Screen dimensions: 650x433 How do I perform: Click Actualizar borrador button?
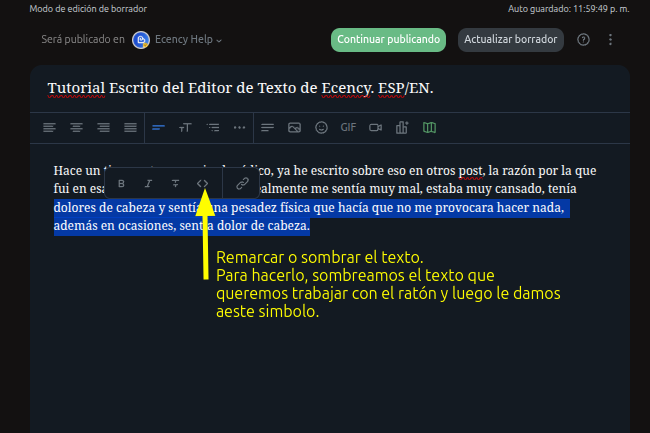tap(511, 40)
